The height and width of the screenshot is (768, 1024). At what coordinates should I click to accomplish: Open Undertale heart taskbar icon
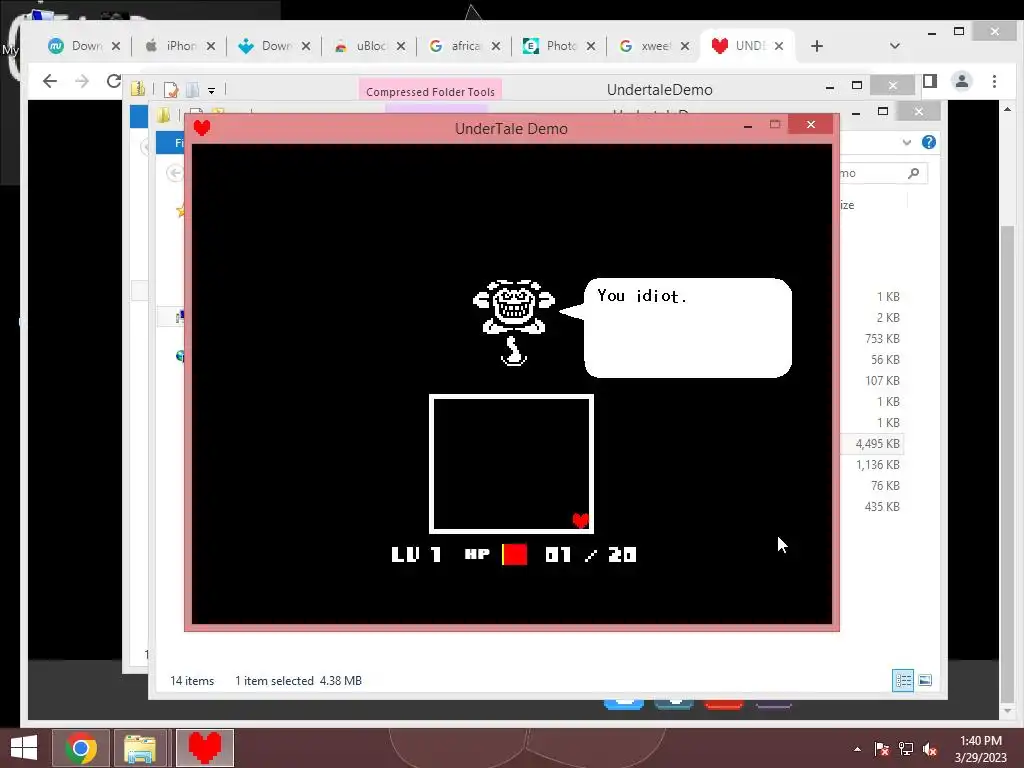[x=204, y=748]
